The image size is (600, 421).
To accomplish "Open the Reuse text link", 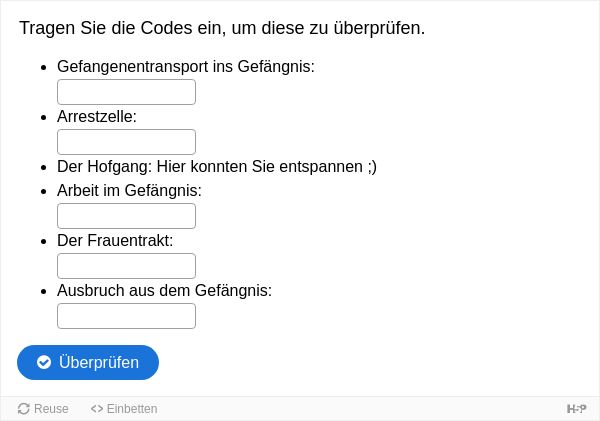I will (x=51, y=409).
